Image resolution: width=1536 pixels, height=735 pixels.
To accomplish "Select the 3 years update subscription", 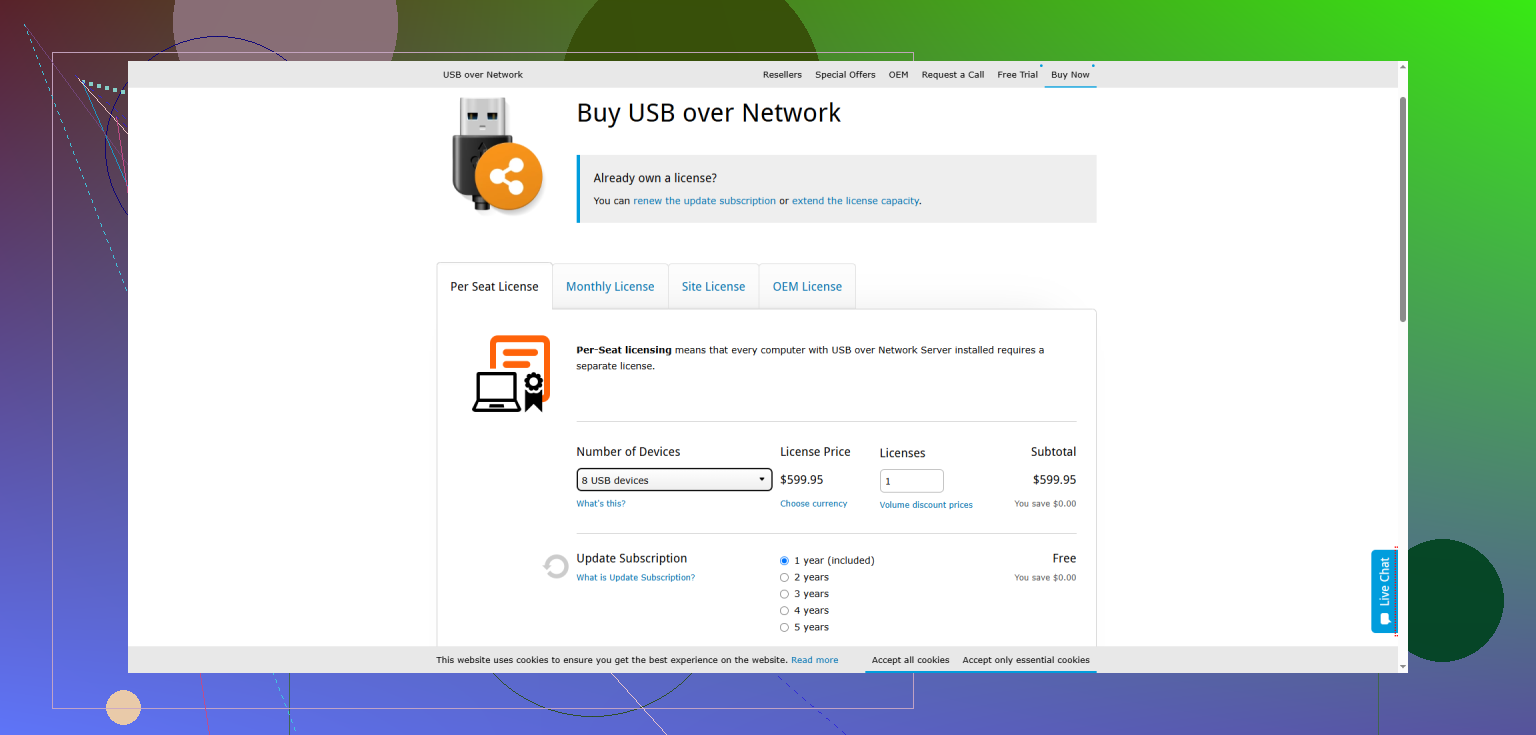I will click(784, 594).
